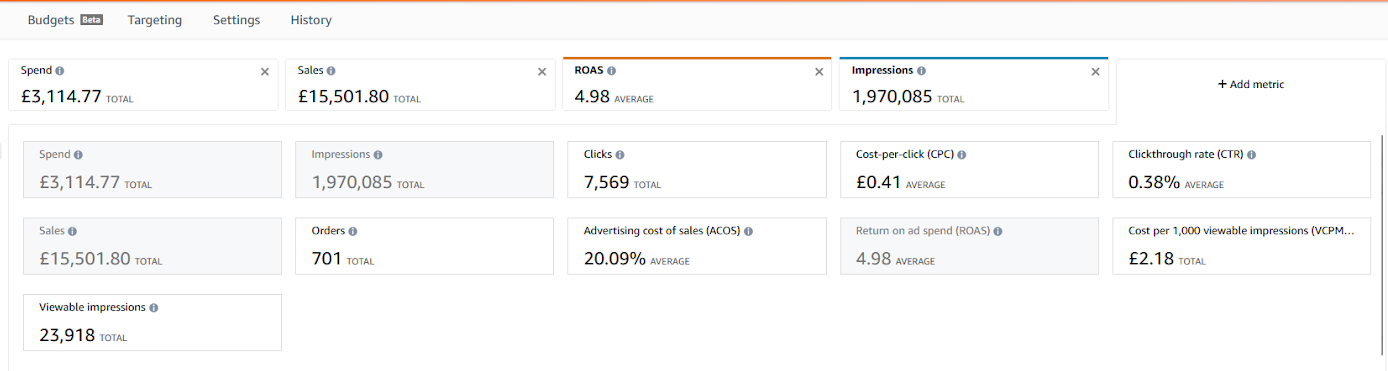Select the Clicks metric card
This screenshot has height=371, width=1388.
(697, 169)
